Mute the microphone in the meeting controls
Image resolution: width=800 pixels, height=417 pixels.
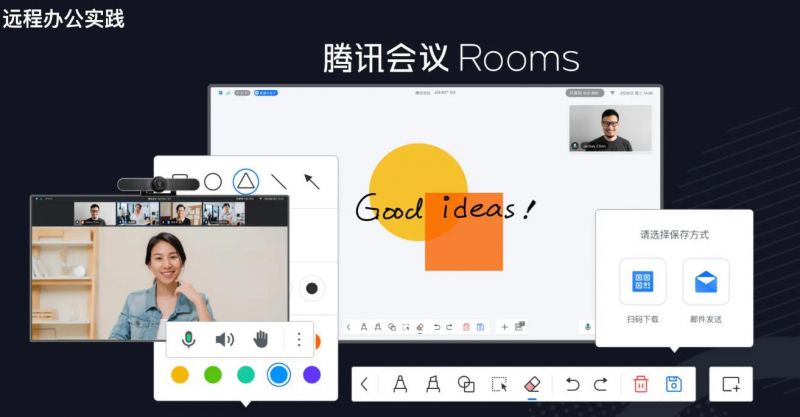pyautogui.click(x=188, y=339)
